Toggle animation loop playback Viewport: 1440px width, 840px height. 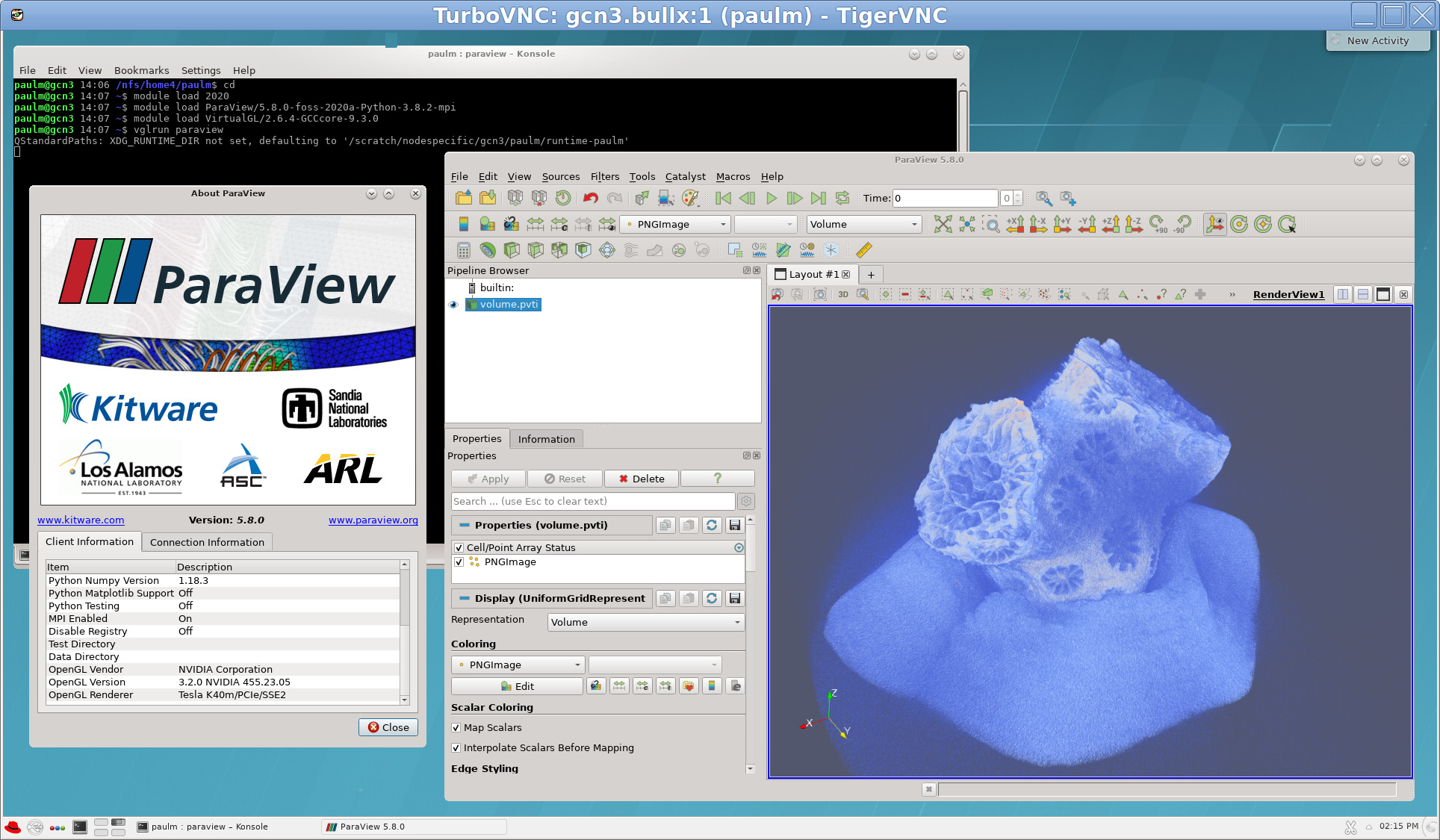tap(842, 198)
